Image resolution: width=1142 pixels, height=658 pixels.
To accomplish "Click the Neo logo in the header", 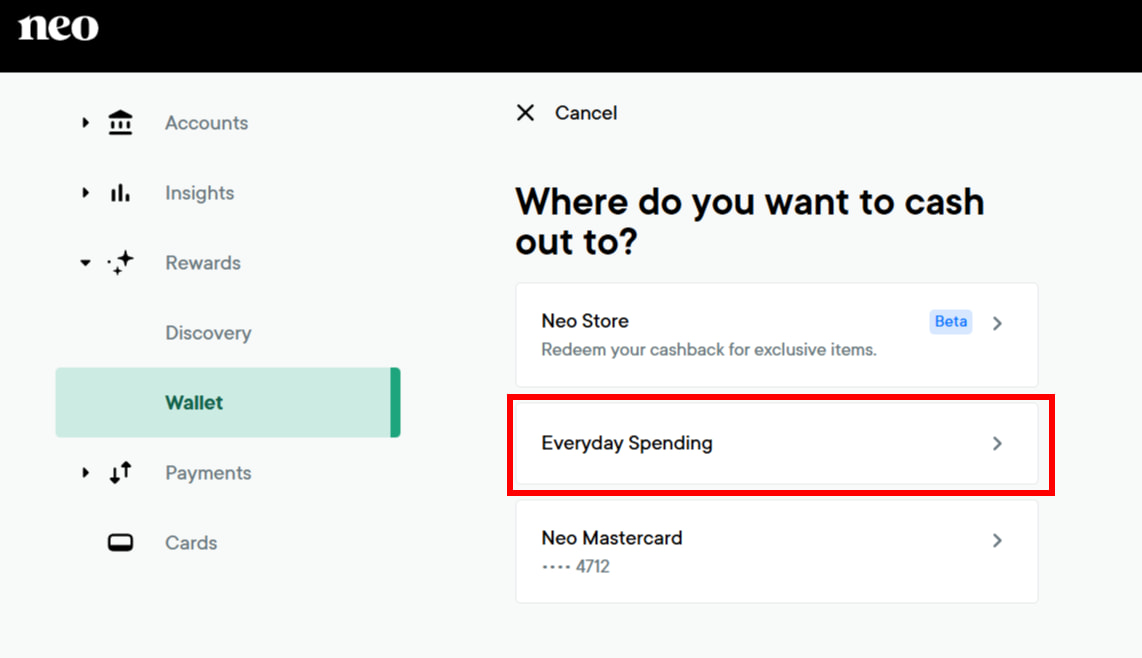I will [58, 27].
